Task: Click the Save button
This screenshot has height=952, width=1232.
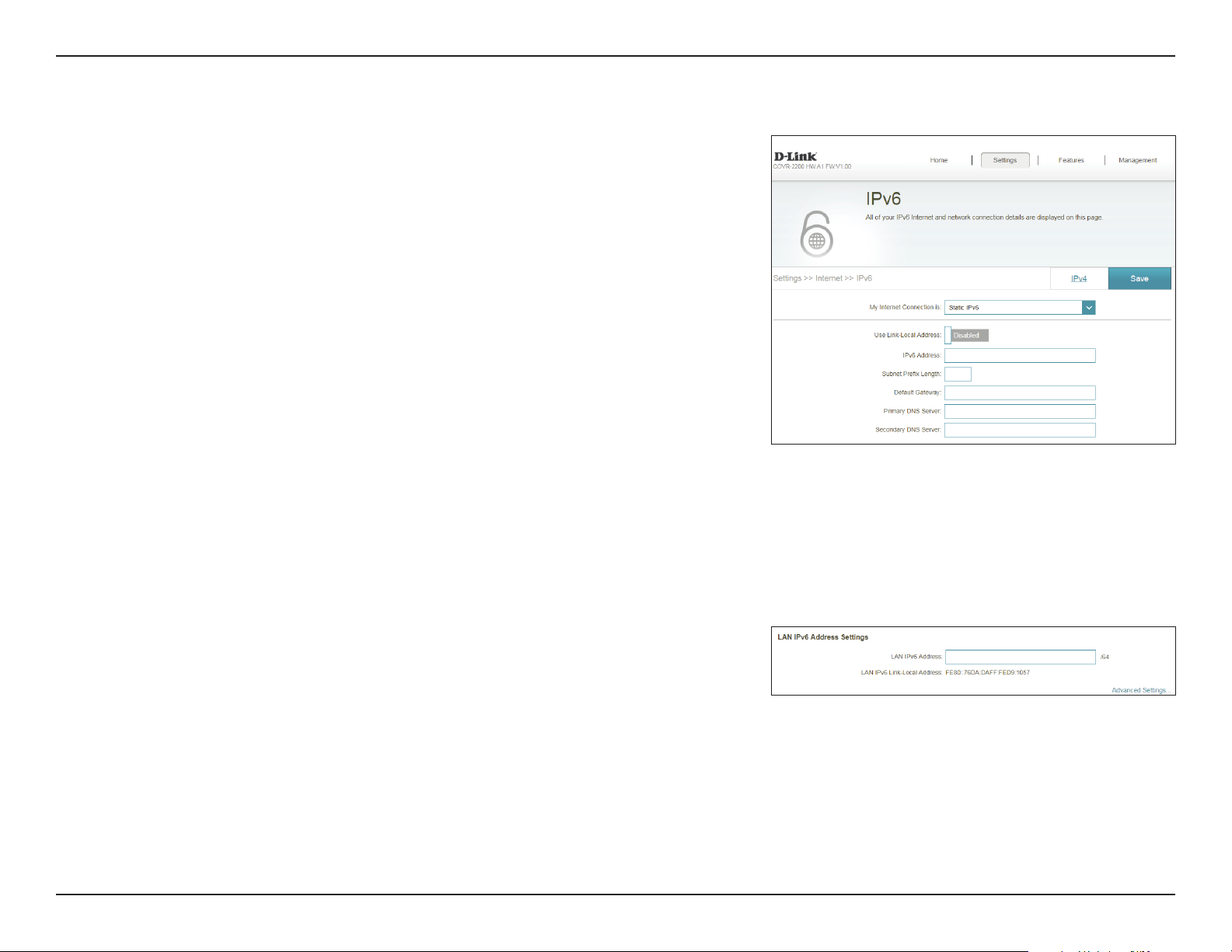Action: (1140, 278)
